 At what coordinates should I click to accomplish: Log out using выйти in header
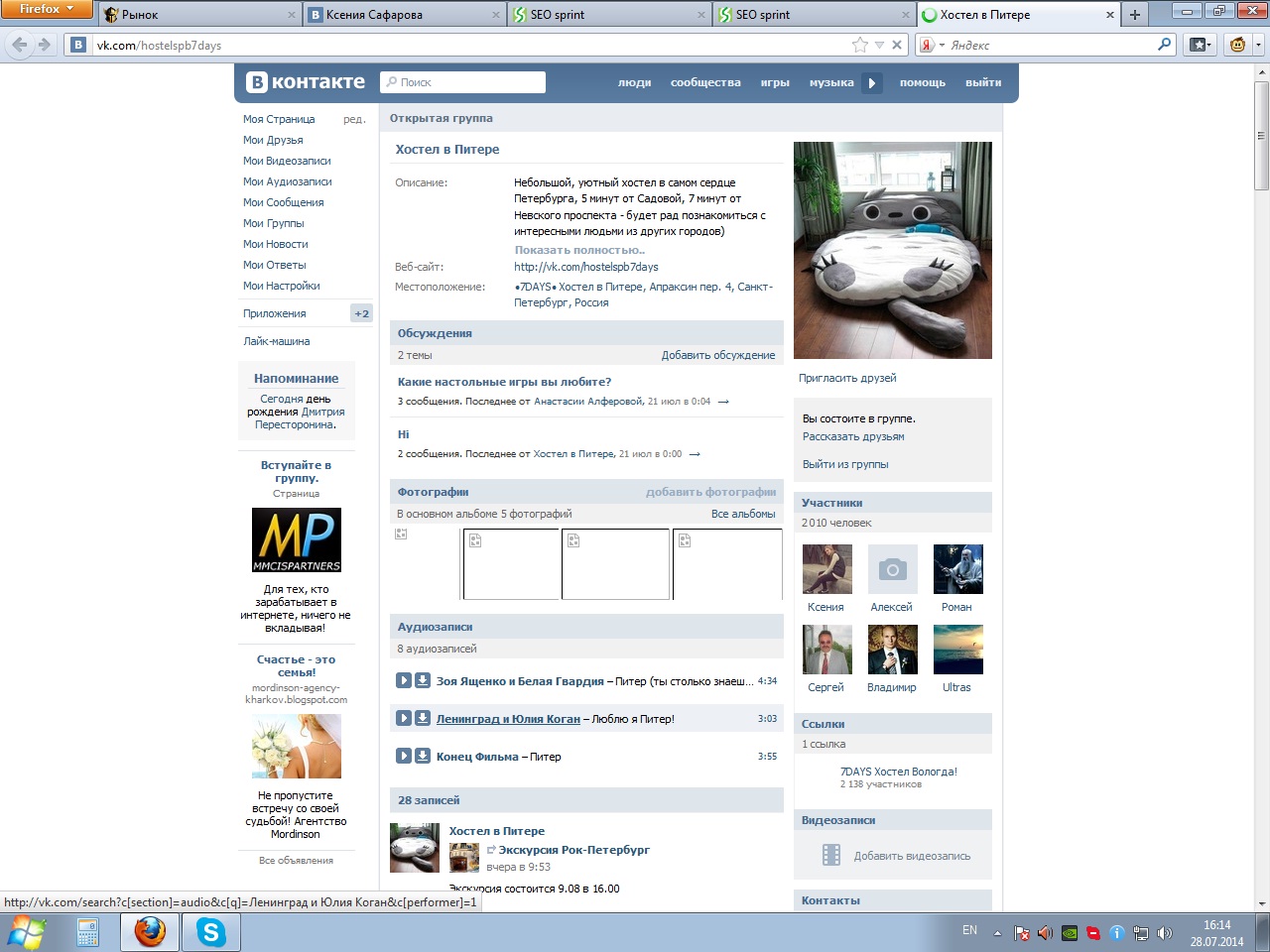(983, 83)
